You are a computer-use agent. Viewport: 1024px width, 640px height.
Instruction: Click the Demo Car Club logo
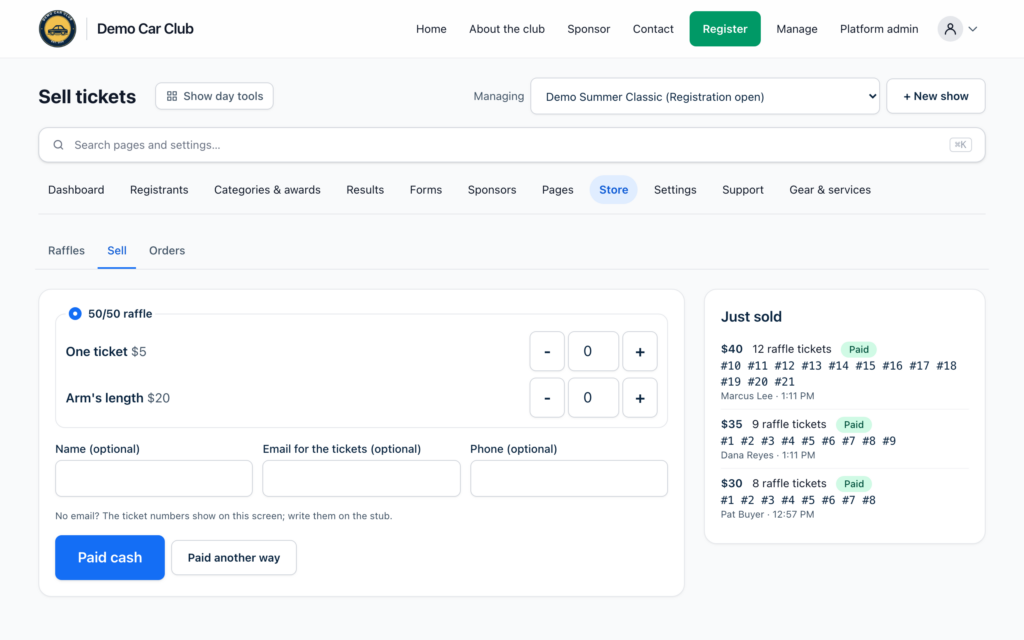[57, 29]
